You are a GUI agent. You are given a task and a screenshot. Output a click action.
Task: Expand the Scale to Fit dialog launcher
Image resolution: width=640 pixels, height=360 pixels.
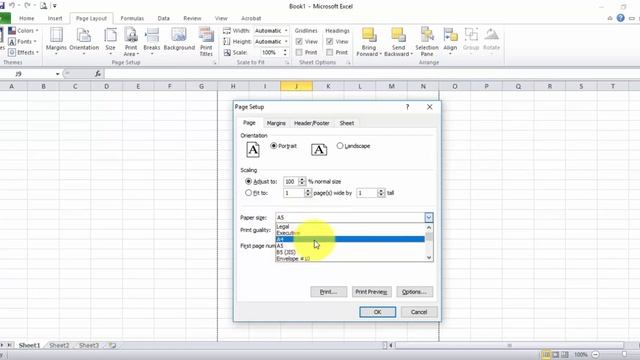point(287,63)
